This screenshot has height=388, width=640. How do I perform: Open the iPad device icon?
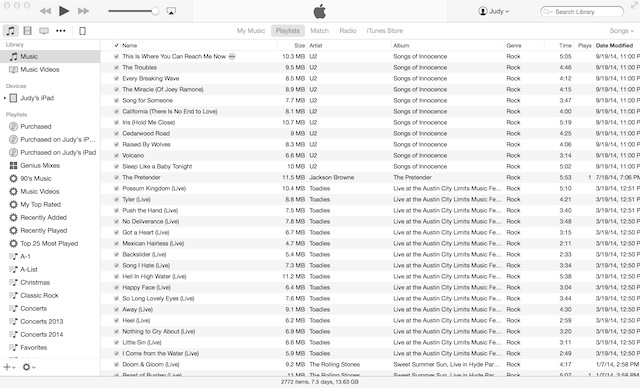(x=82, y=31)
